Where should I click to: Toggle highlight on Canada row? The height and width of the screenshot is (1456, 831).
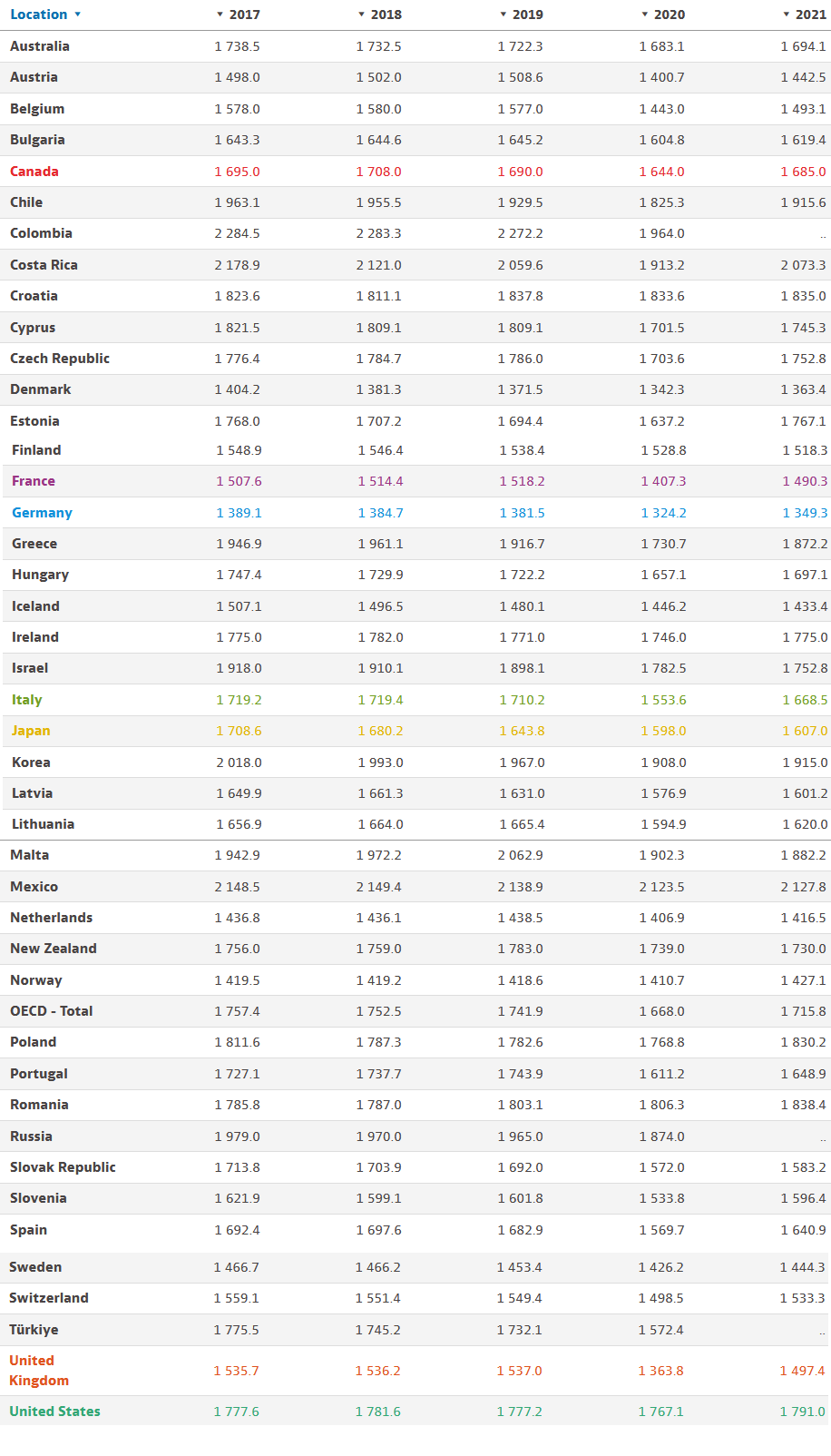coord(34,172)
